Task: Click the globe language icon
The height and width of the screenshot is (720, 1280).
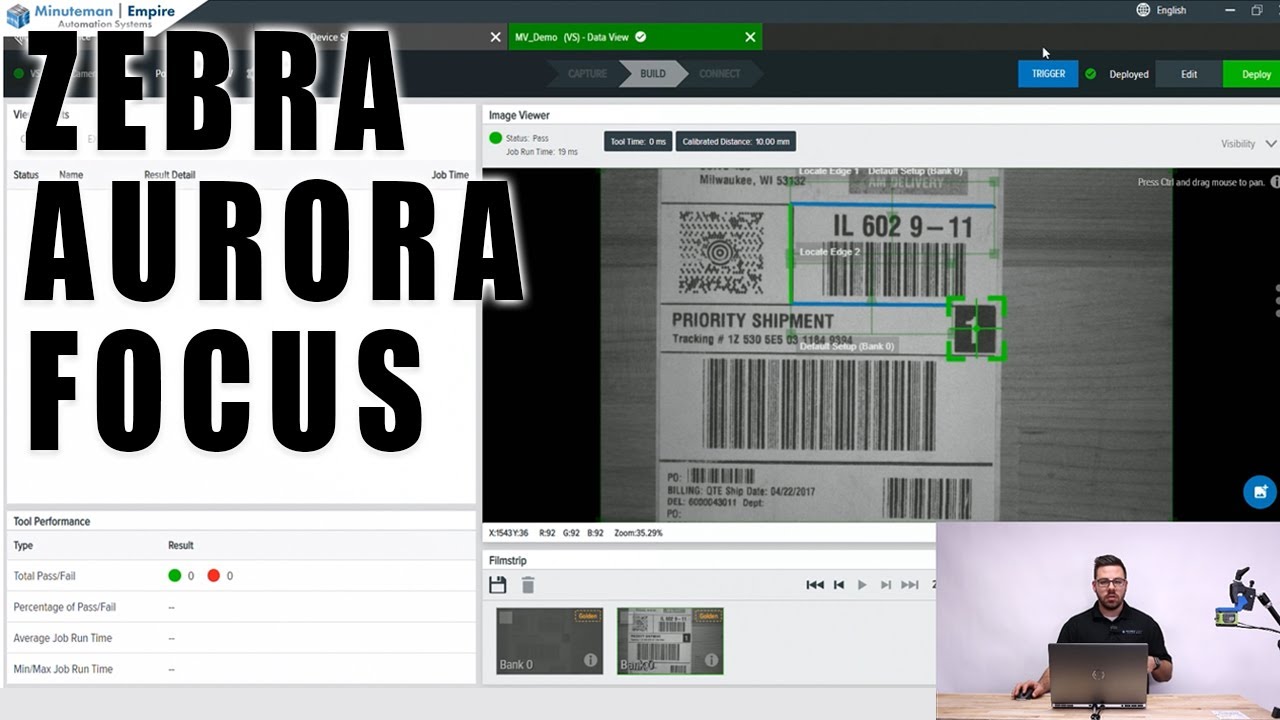Action: click(1143, 10)
